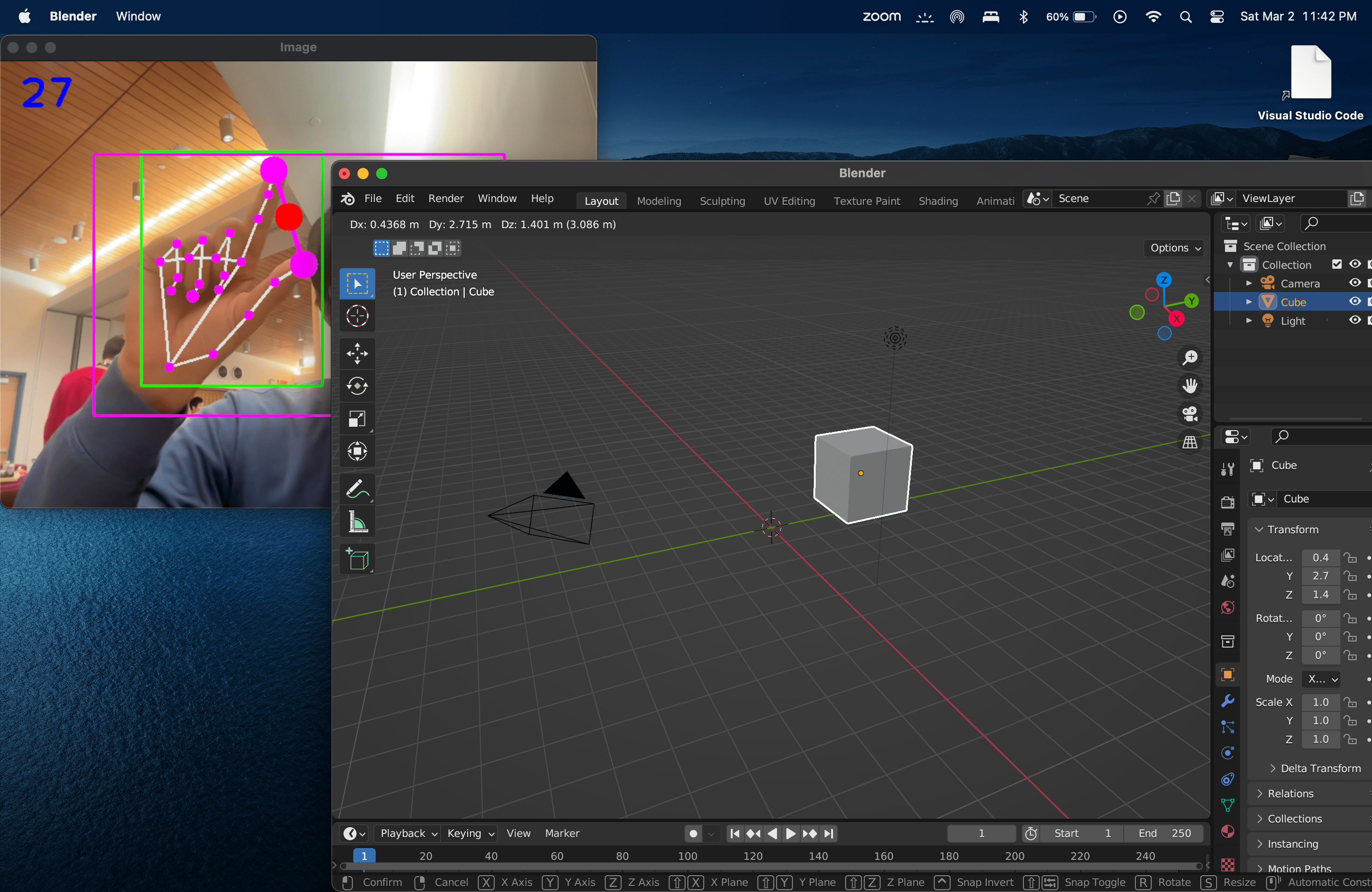Switch to the Sculpting workspace tab
1372x892 pixels.
[x=722, y=201]
